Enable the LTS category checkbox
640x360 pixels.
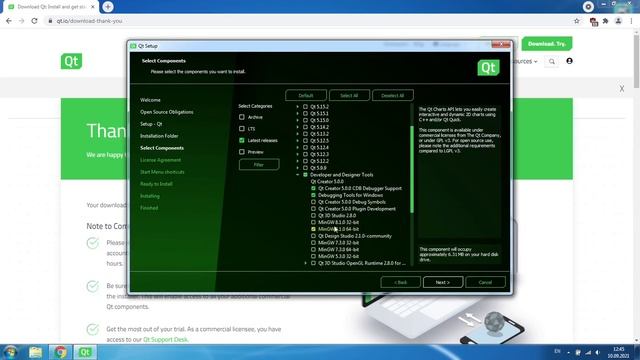pos(242,129)
